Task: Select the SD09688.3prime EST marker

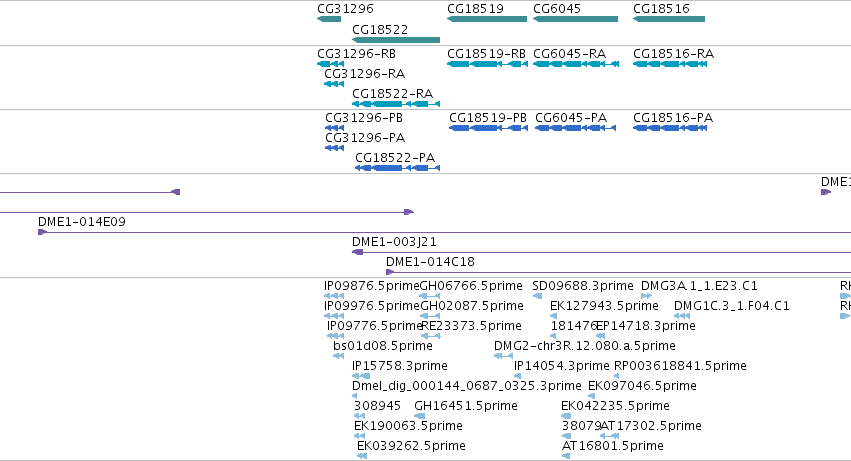Action: (537, 296)
